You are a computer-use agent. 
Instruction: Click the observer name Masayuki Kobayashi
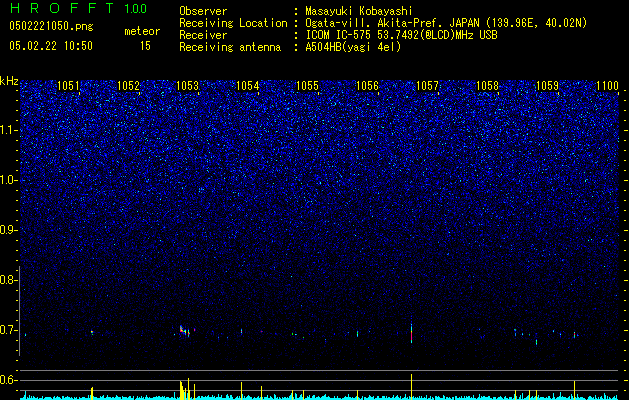point(359,11)
